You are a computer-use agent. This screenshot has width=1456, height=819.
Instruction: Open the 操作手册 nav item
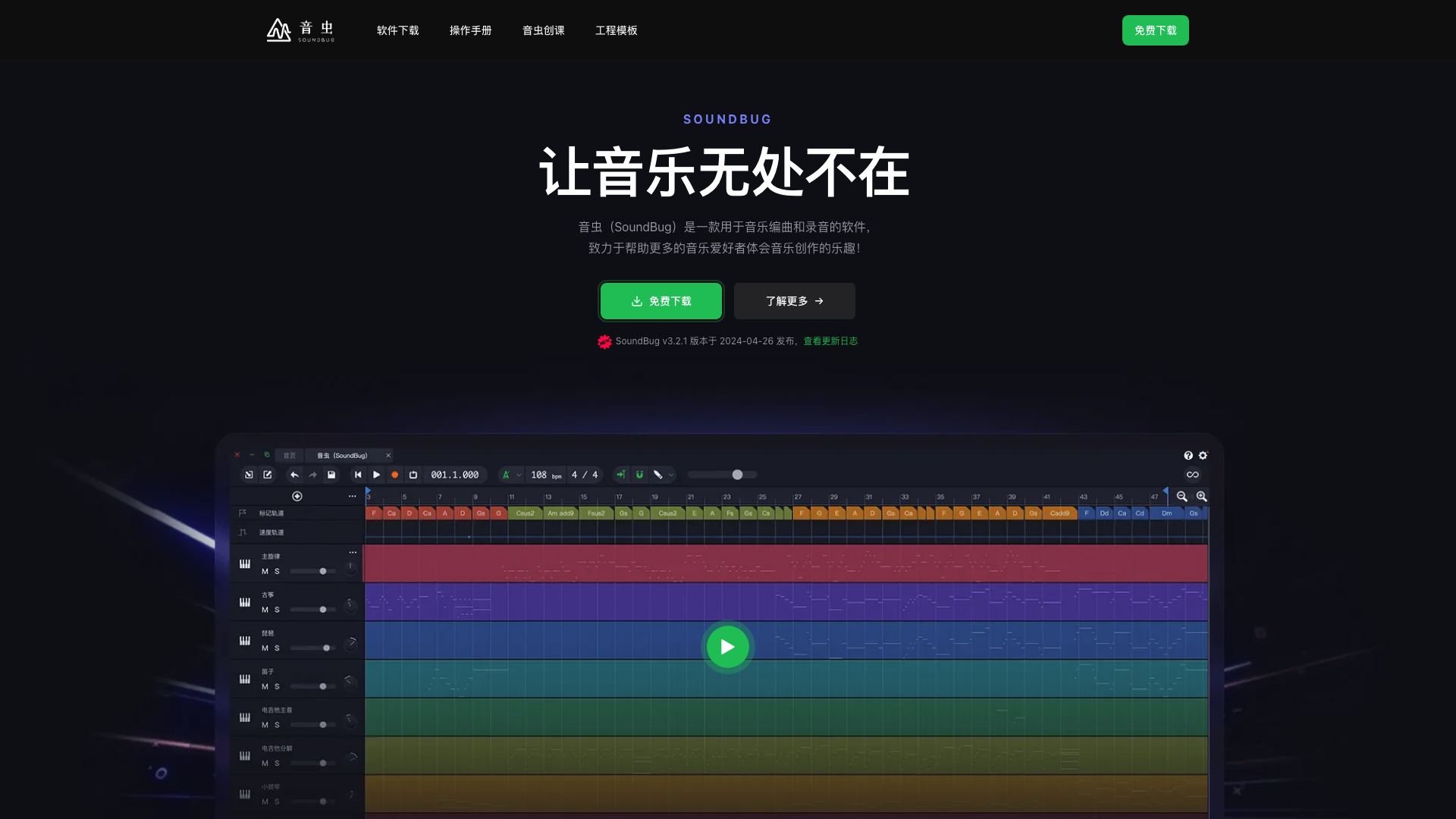[471, 30]
